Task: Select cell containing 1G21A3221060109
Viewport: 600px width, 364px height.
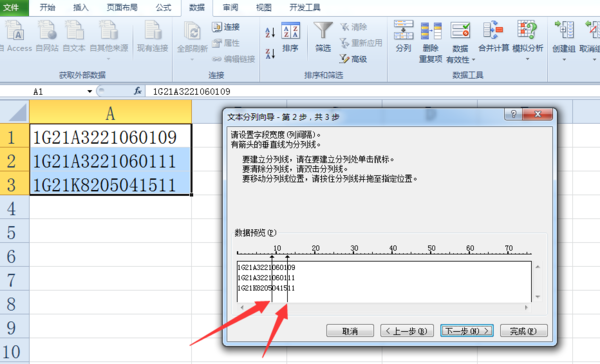Action: pos(110,136)
